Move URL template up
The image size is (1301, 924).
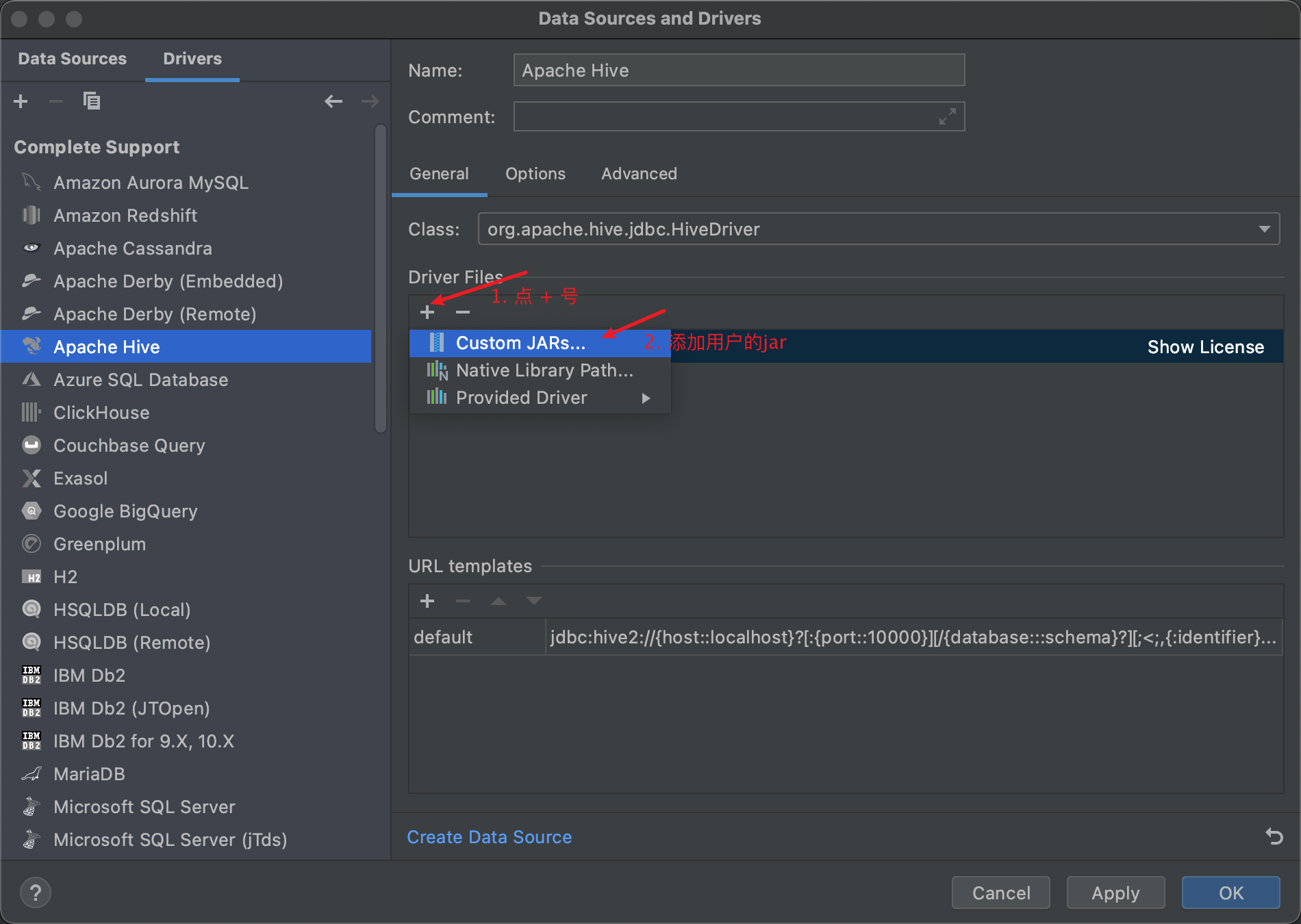point(498,601)
